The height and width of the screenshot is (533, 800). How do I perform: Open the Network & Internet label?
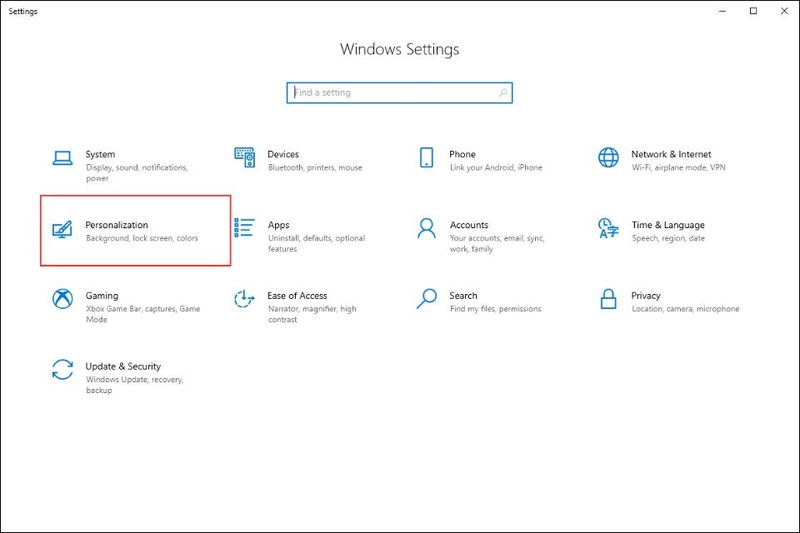tap(671, 154)
